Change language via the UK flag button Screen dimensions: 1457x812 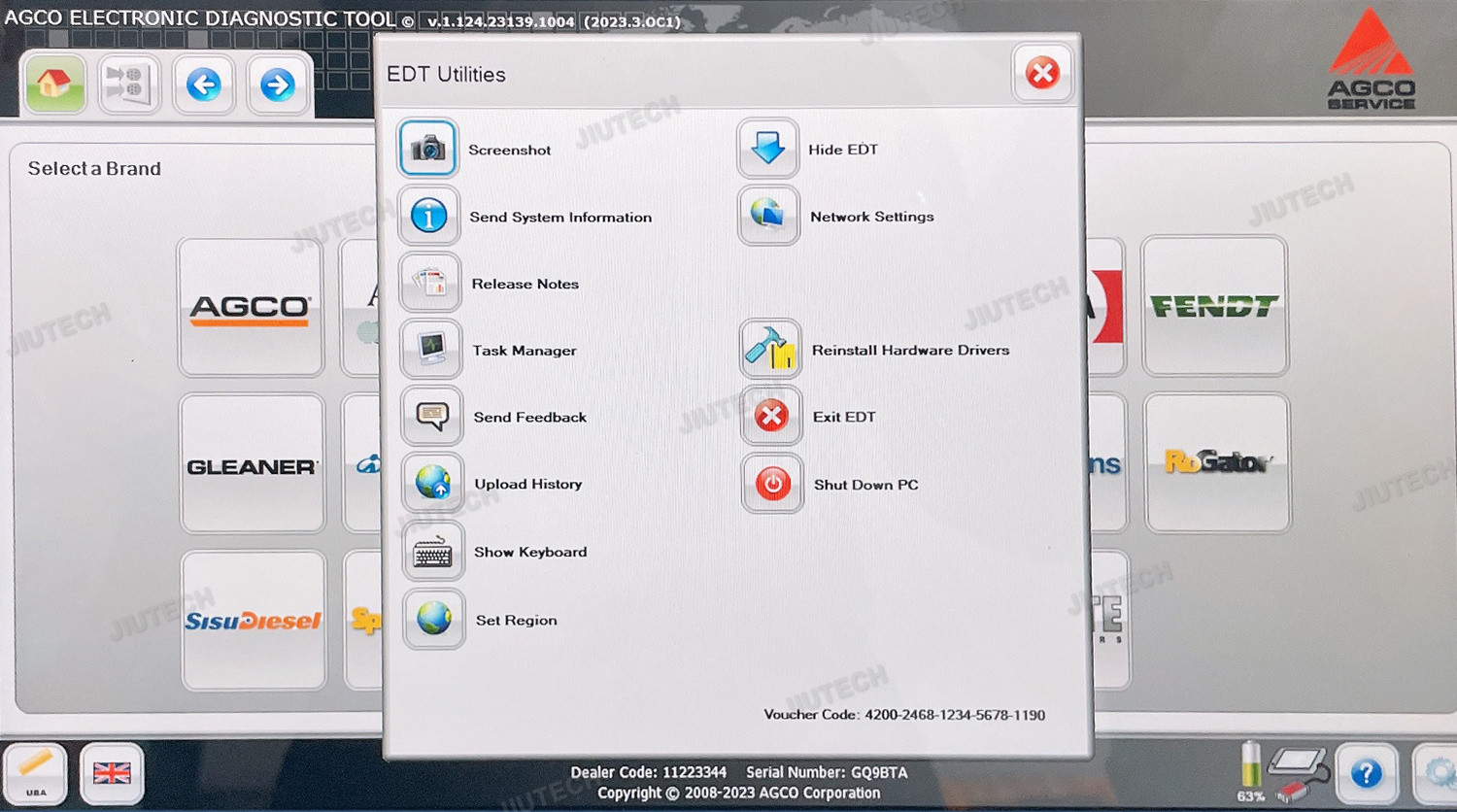point(112,773)
